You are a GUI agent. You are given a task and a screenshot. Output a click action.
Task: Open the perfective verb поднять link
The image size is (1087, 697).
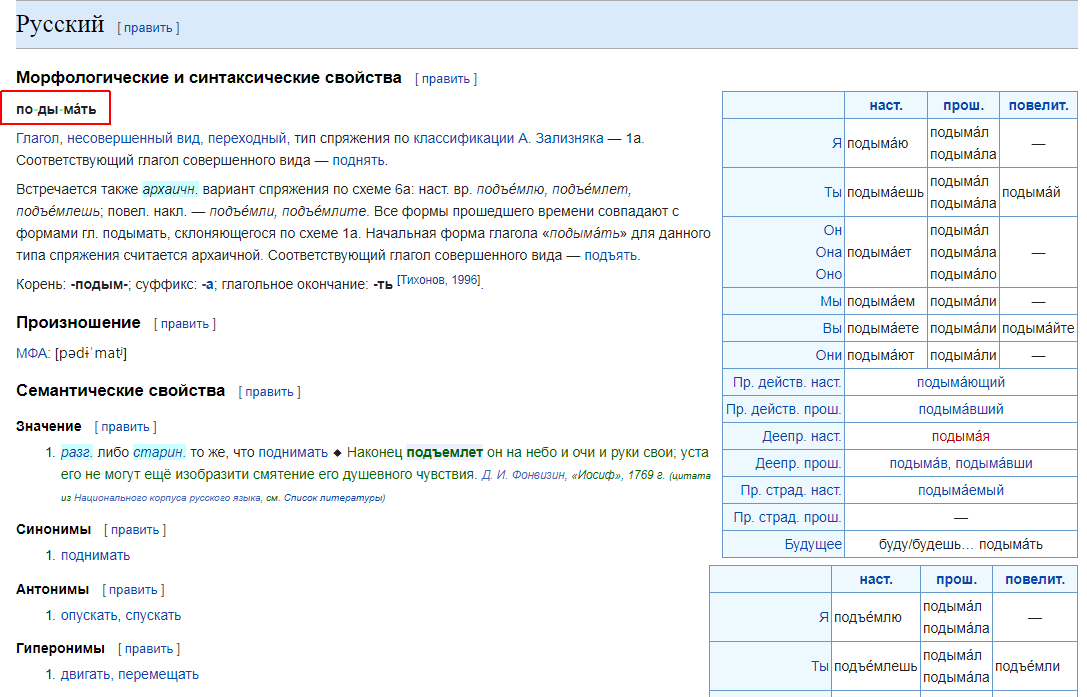(358, 160)
